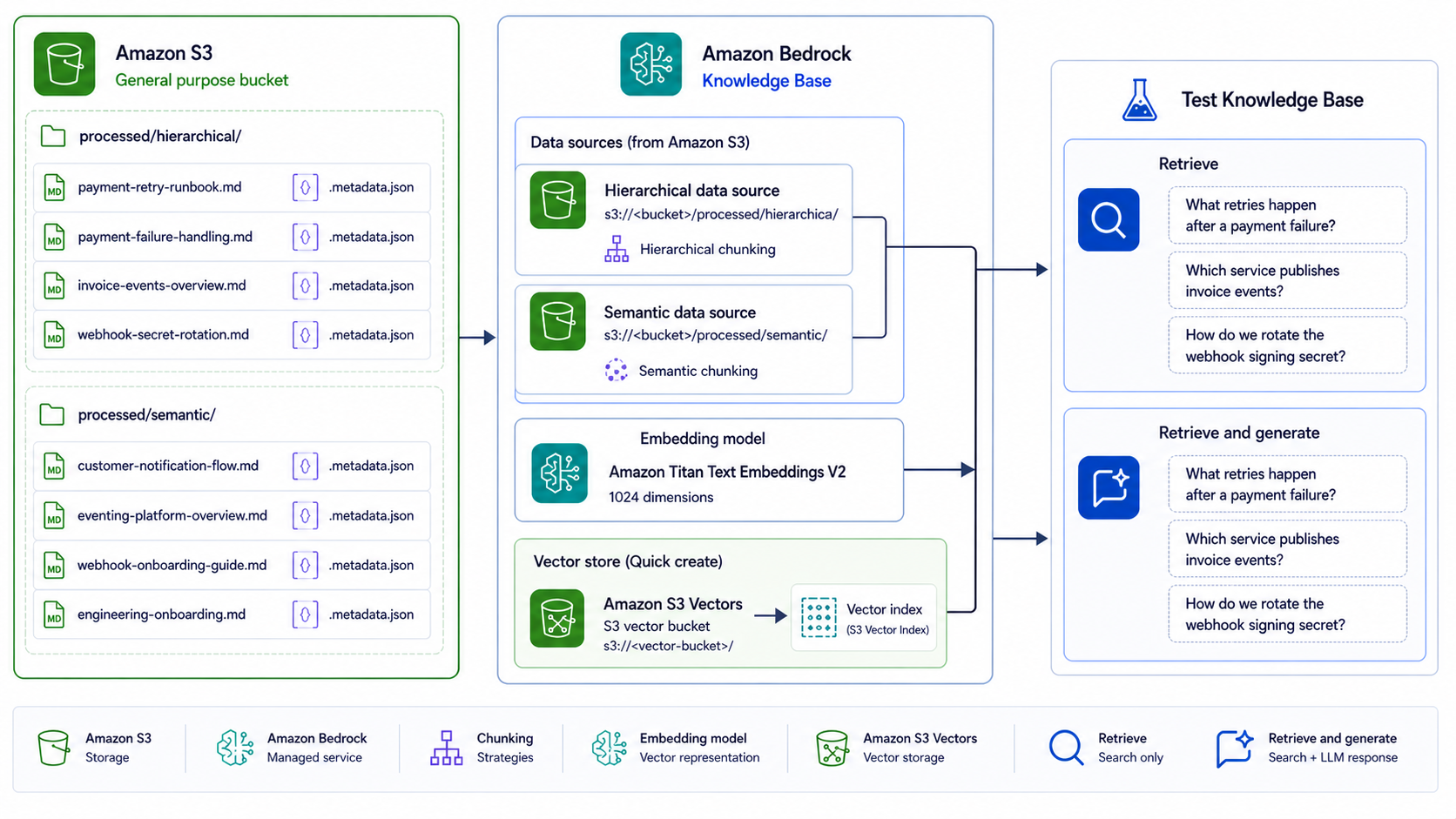Screen dimensions: 1456x819
Task: Click the legend Amazon Bedrock Managed service icon
Action: click(x=235, y=748)
